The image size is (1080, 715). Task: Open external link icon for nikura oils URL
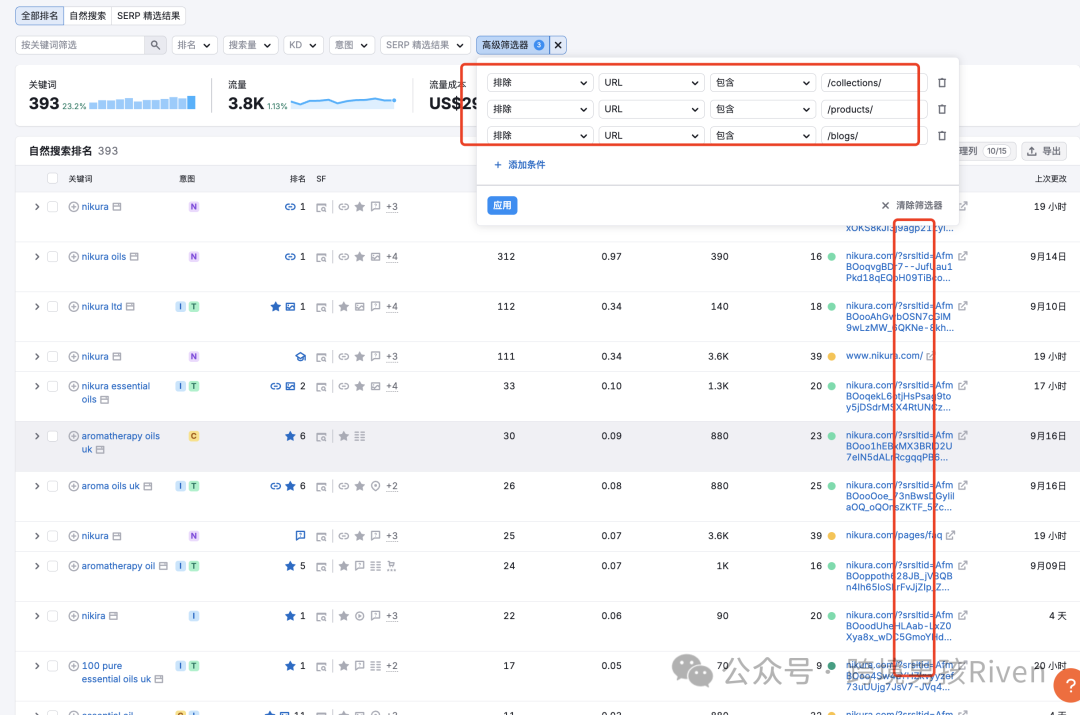(x=963, y=256)
